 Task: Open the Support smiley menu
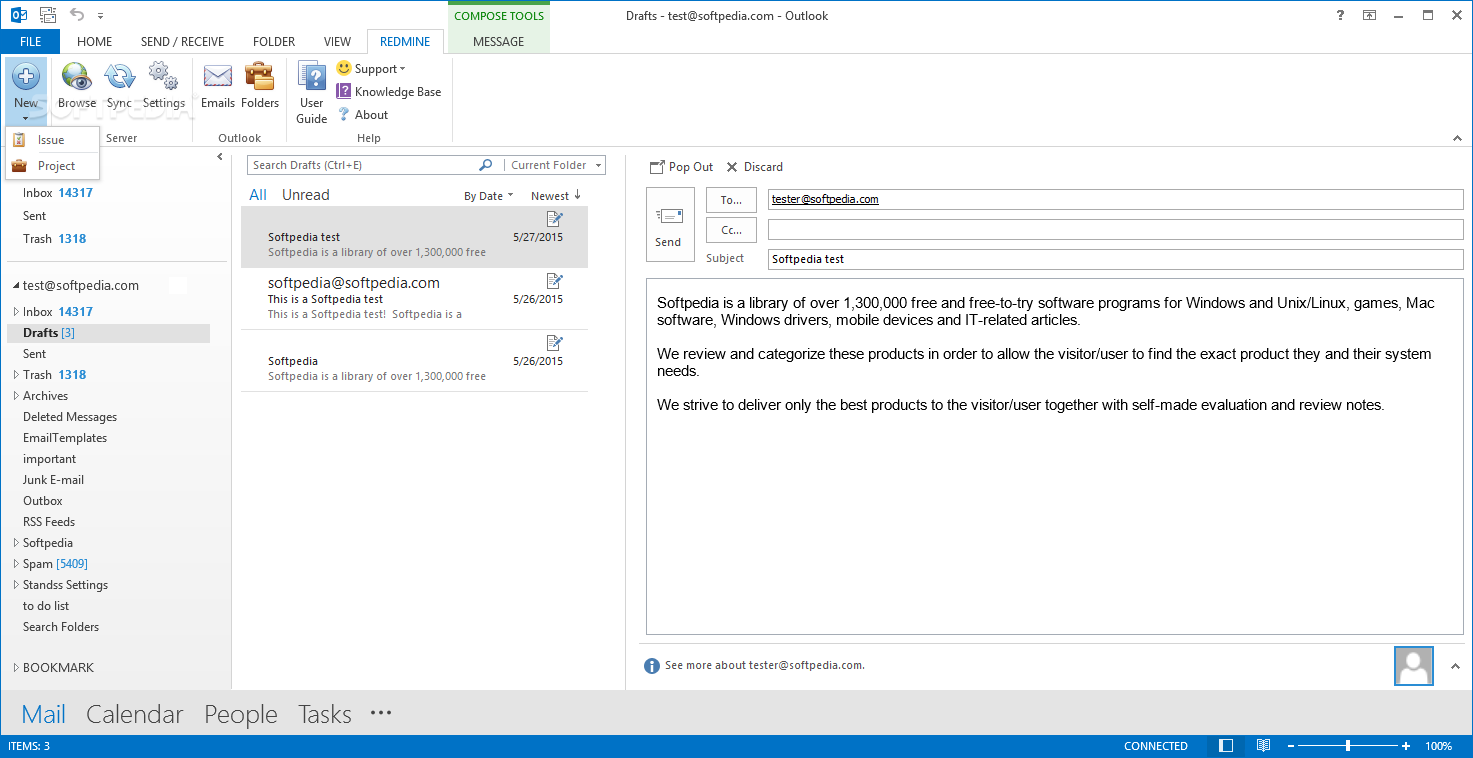(x=371, y=69)
